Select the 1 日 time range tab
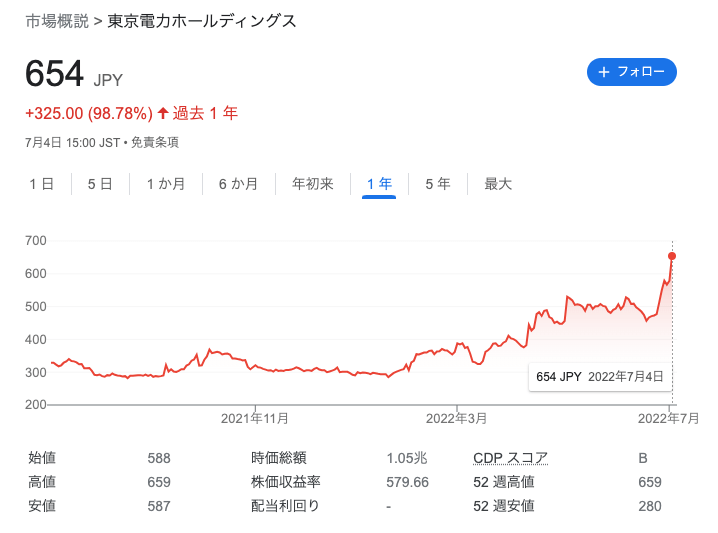 [x=42, y=184]
